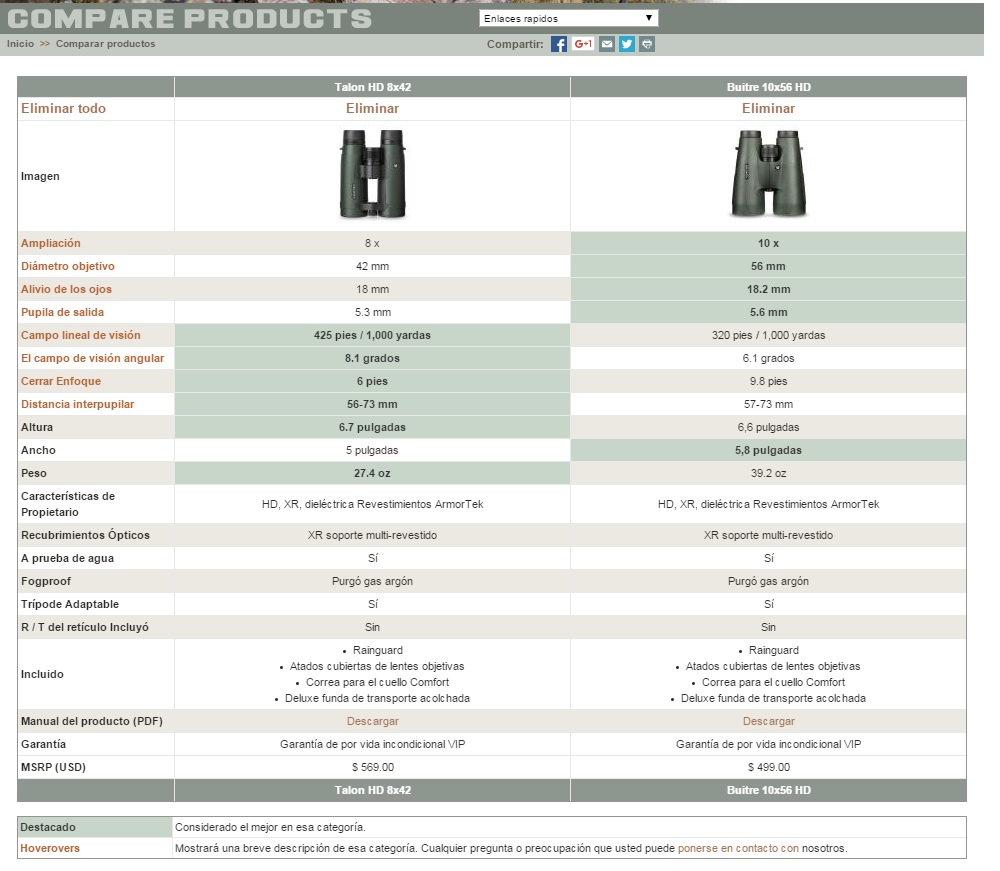Click the Distancia interpupilar row label
Viewport: 1000px width, 871px height.
coord(77,404)
